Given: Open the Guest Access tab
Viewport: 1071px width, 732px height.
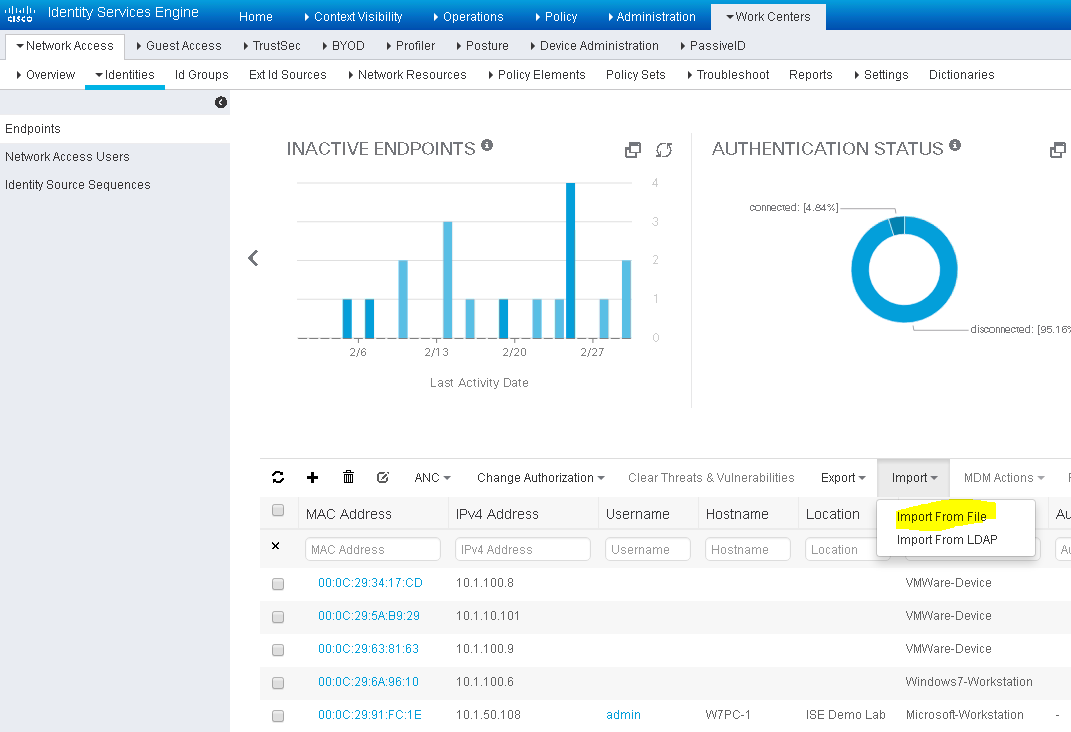Looking at the screenshot, I should point(179,46).
